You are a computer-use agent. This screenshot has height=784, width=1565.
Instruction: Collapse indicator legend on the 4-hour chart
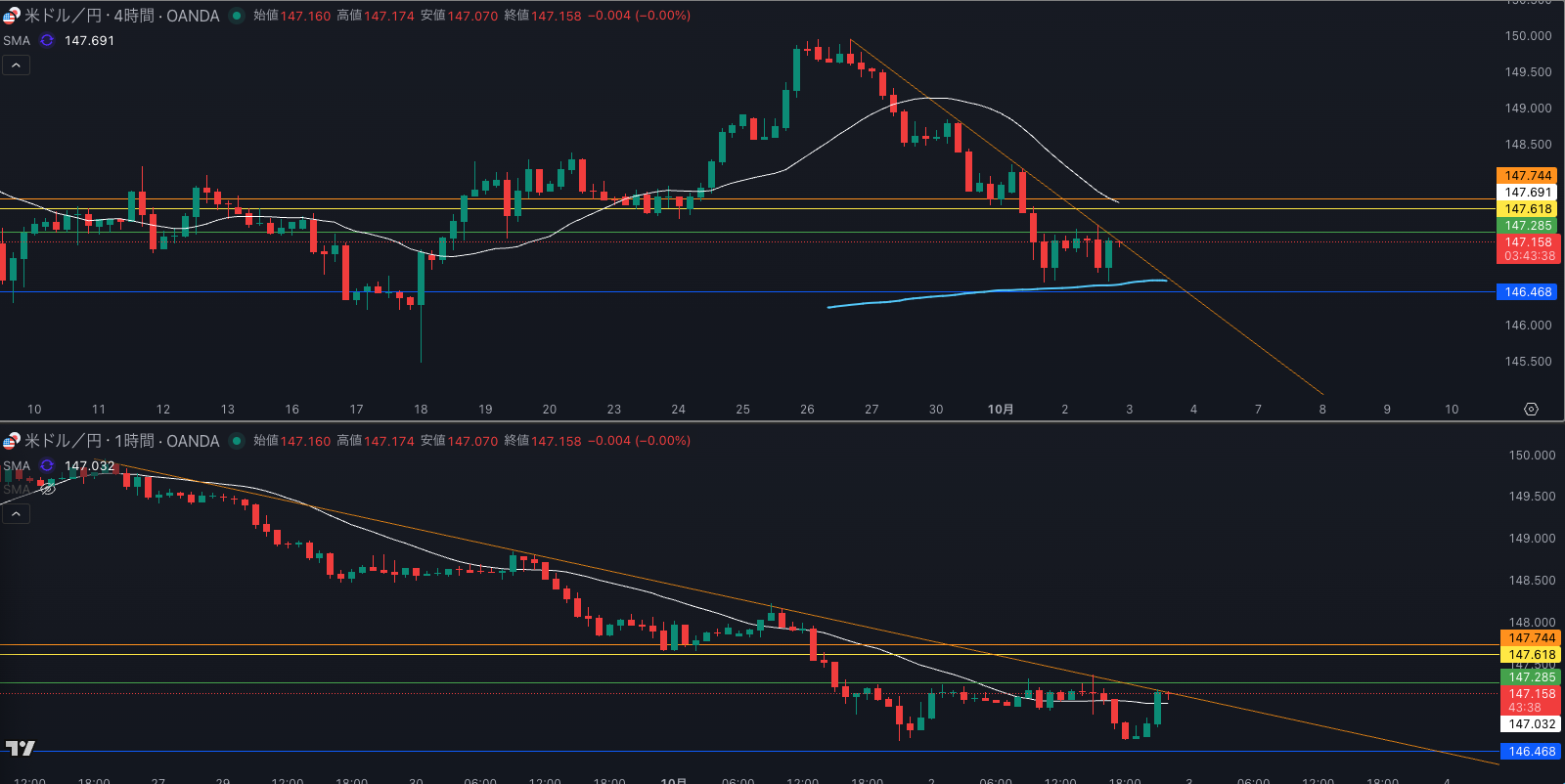tap(16, 65)
